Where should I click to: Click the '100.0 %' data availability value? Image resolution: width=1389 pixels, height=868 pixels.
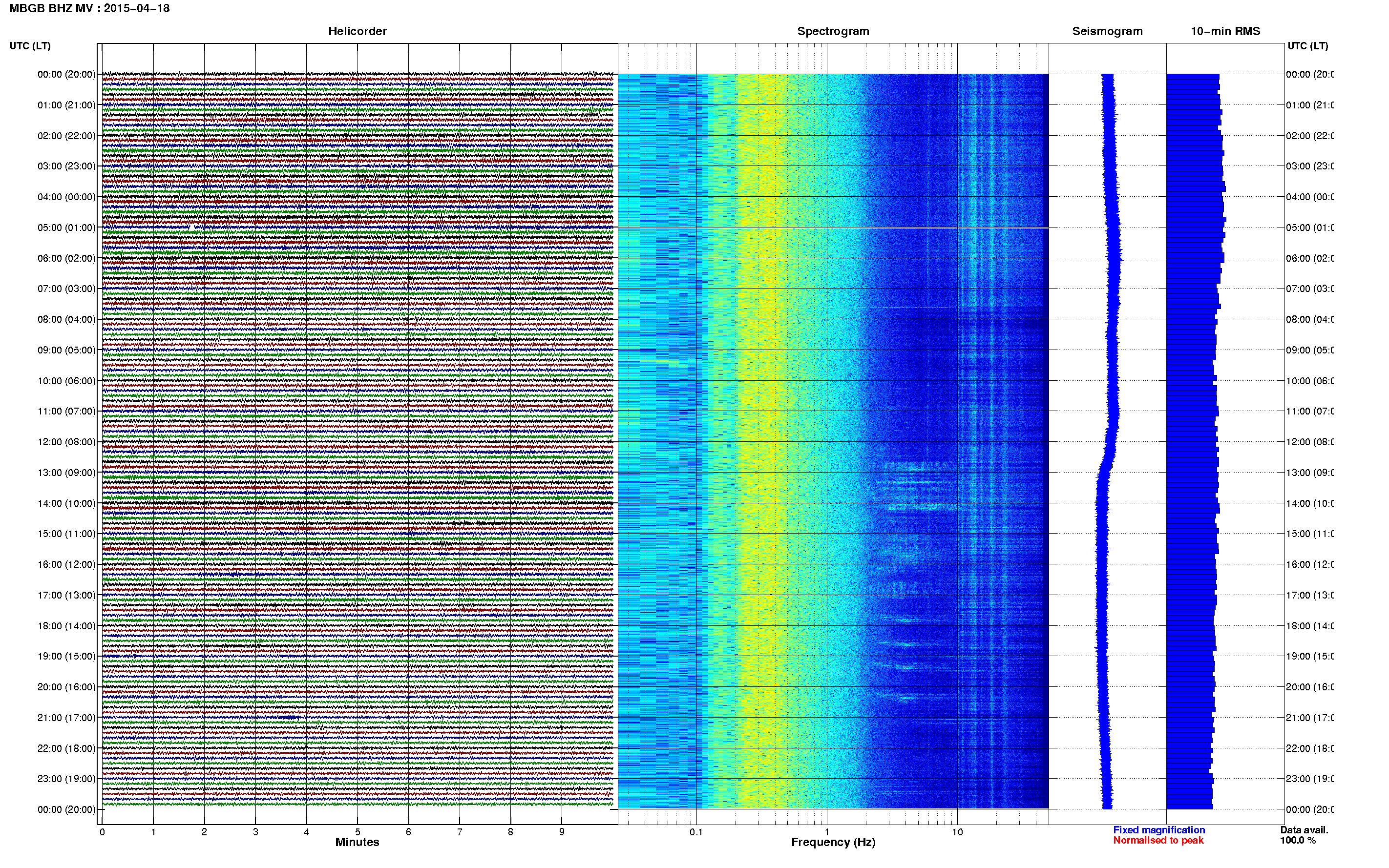tap(1298, 841)
